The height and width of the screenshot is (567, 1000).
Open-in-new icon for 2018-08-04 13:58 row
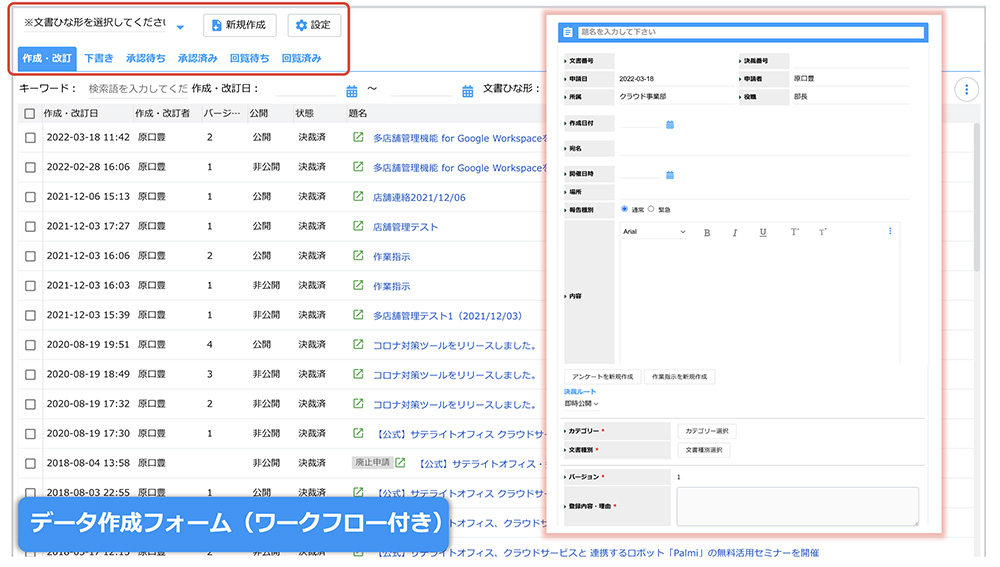coord(401,463)
